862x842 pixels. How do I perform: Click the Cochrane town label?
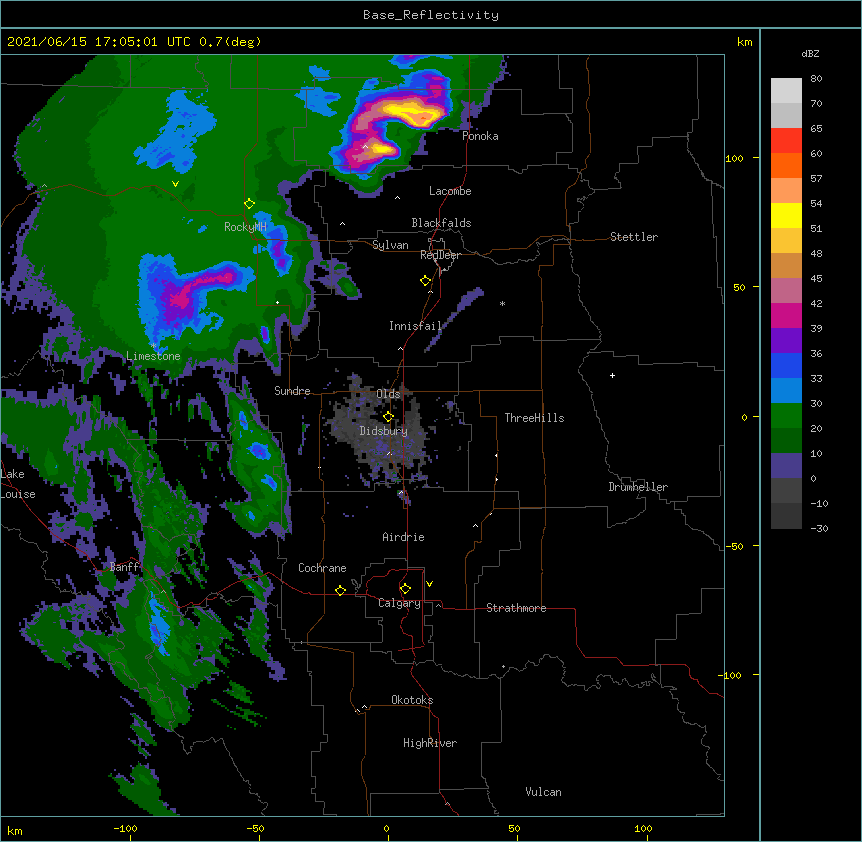point(322,568)
